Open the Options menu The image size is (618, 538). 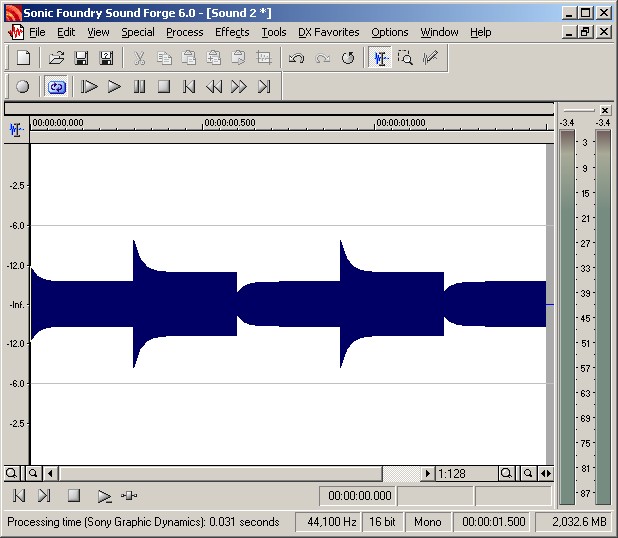[x=390, y=32]
